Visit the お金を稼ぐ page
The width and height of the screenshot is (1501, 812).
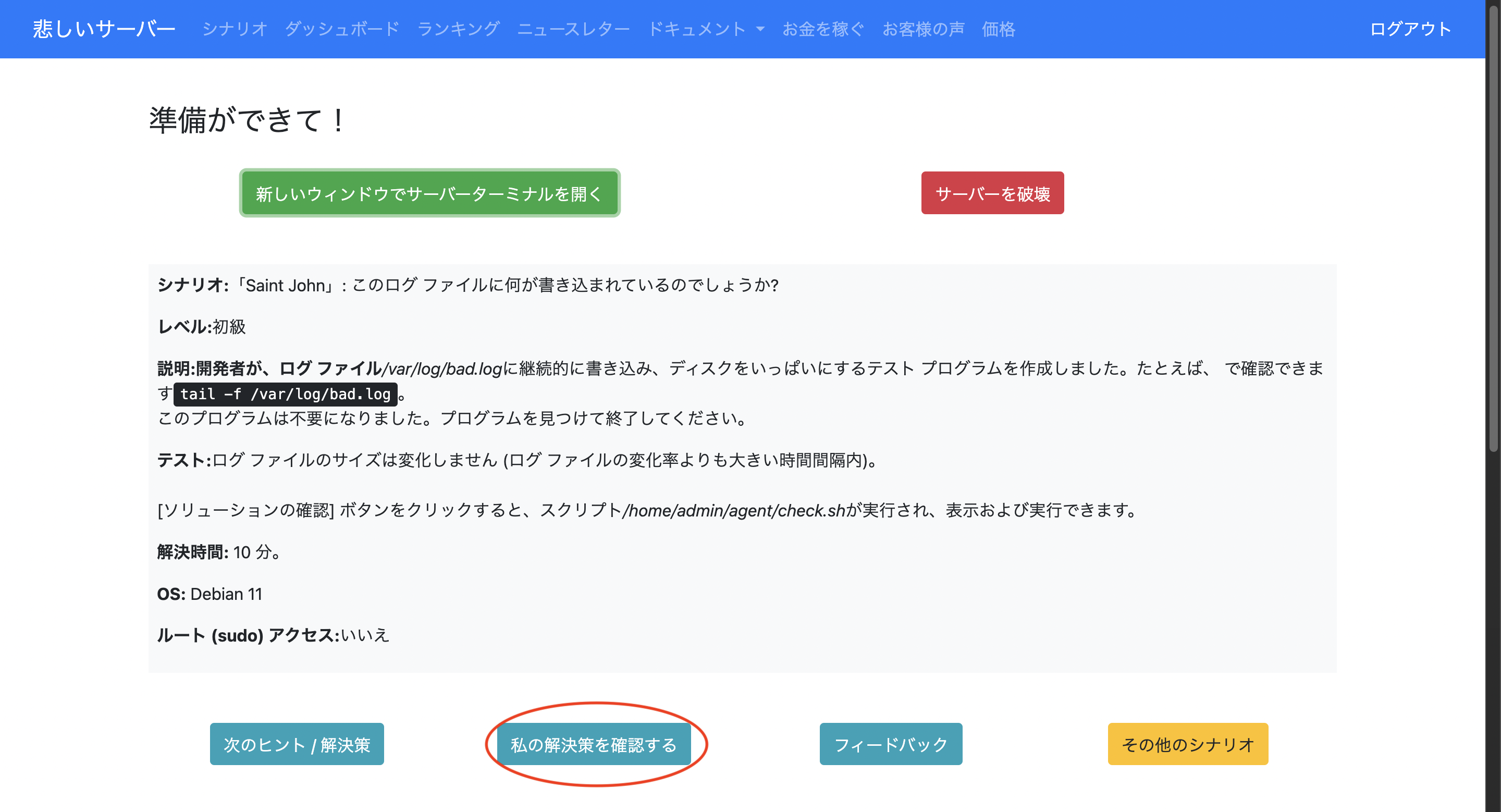(823, 29)
